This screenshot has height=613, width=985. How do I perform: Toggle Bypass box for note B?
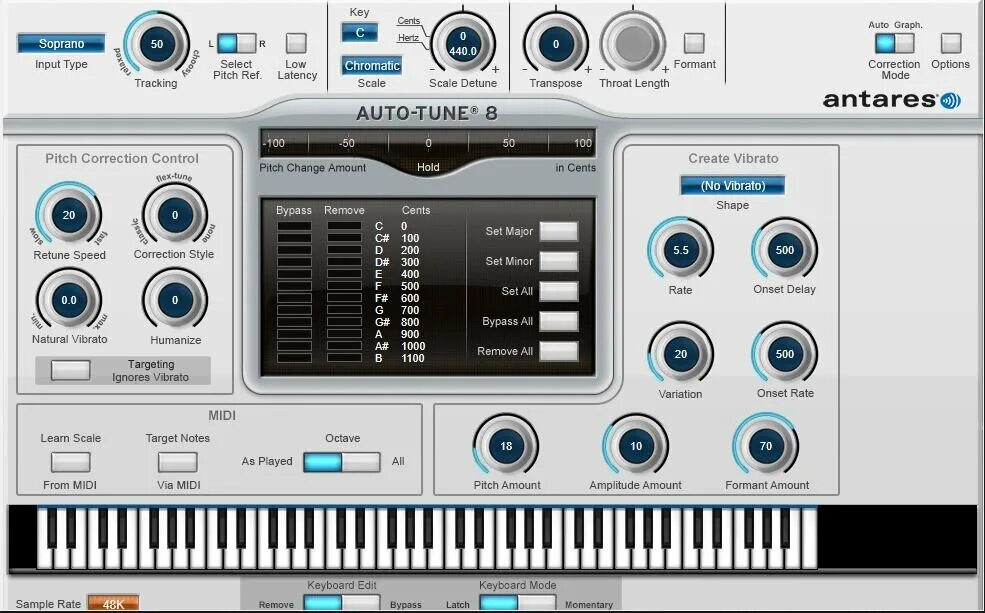pos(294,358)
